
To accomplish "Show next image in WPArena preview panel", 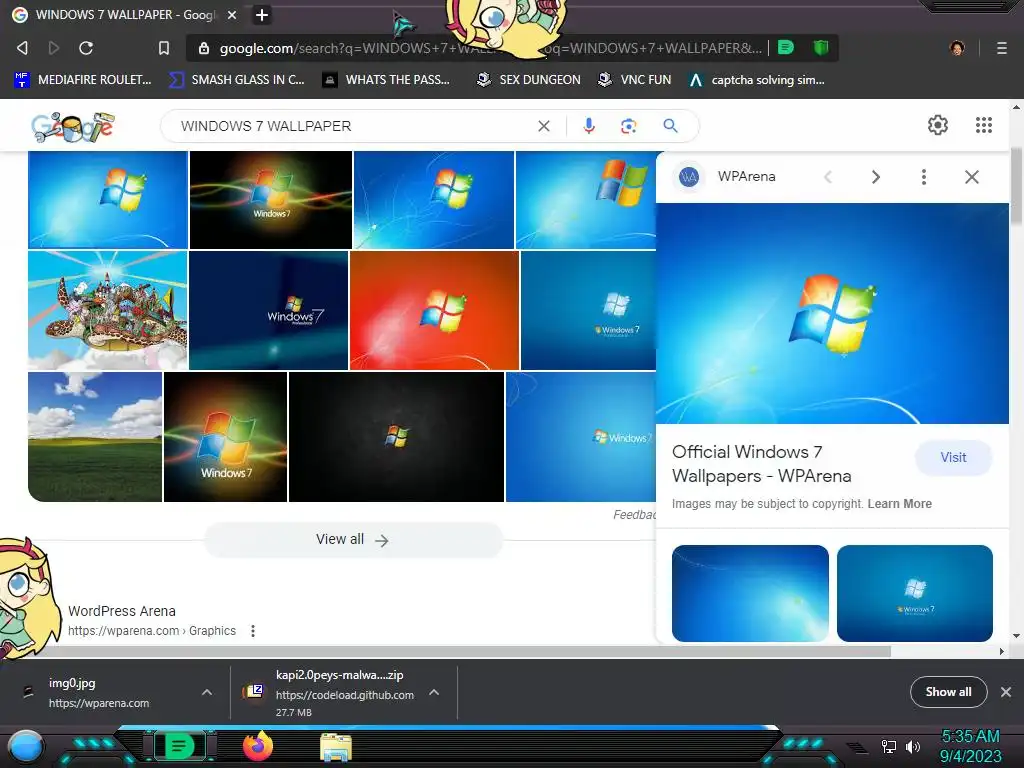I will (876, 177).
